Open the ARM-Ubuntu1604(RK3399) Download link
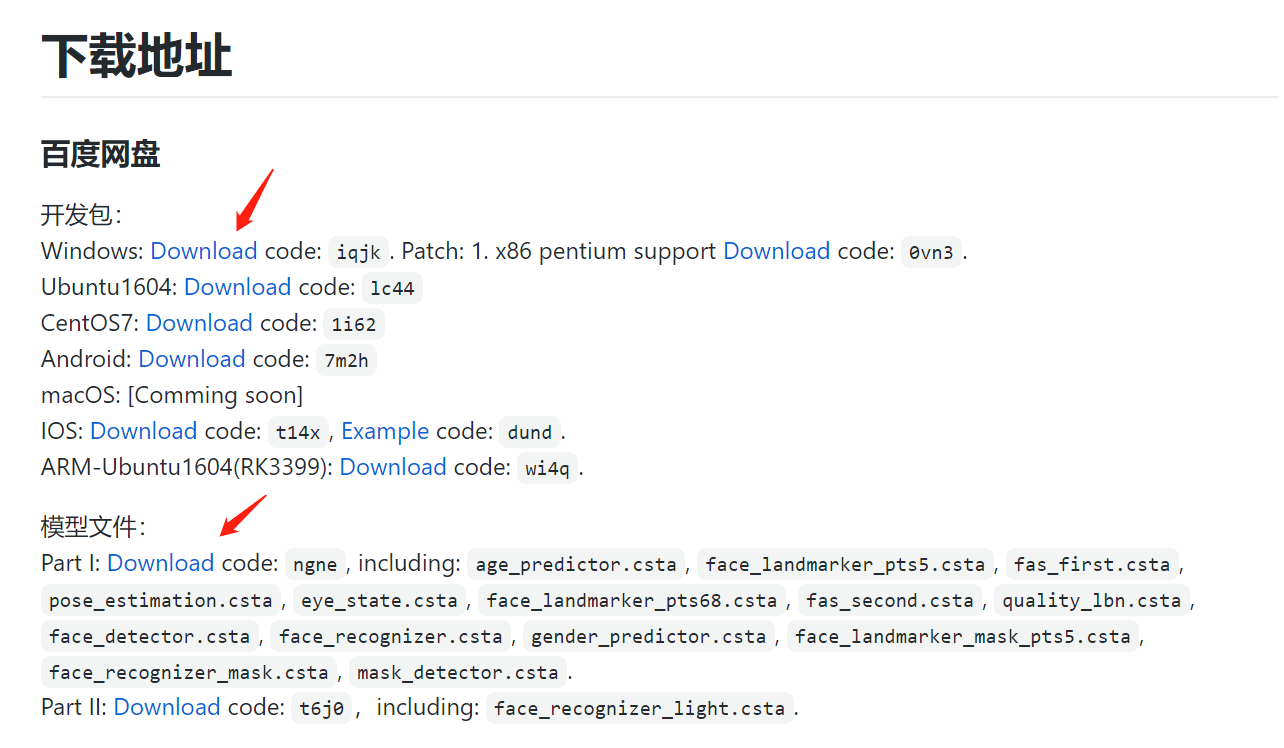The height and width of the screenshot is (748, 1284). pyautogui.click(x=393, y=468)
